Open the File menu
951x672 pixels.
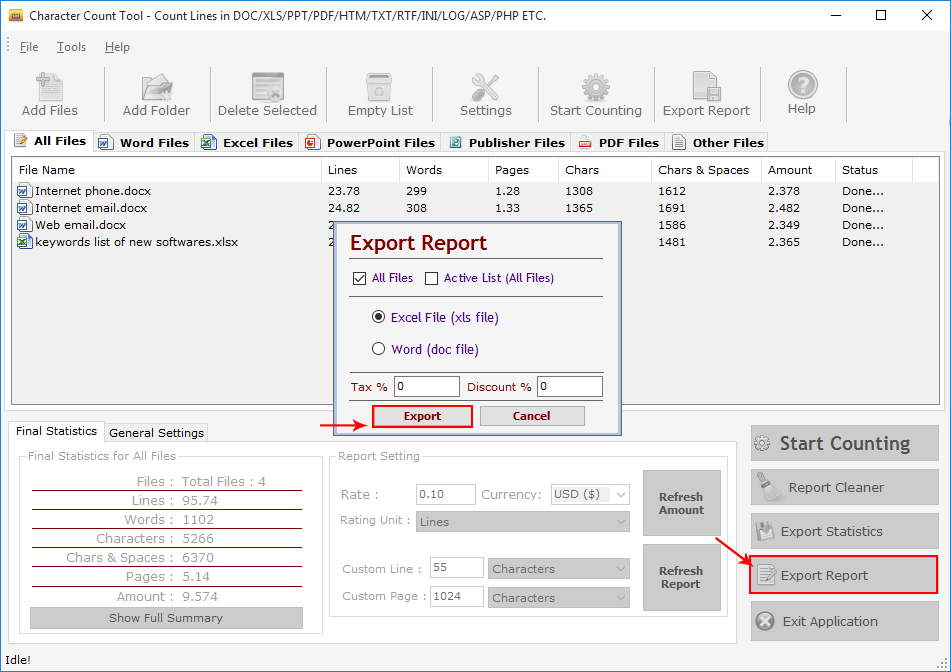(29, 47)
